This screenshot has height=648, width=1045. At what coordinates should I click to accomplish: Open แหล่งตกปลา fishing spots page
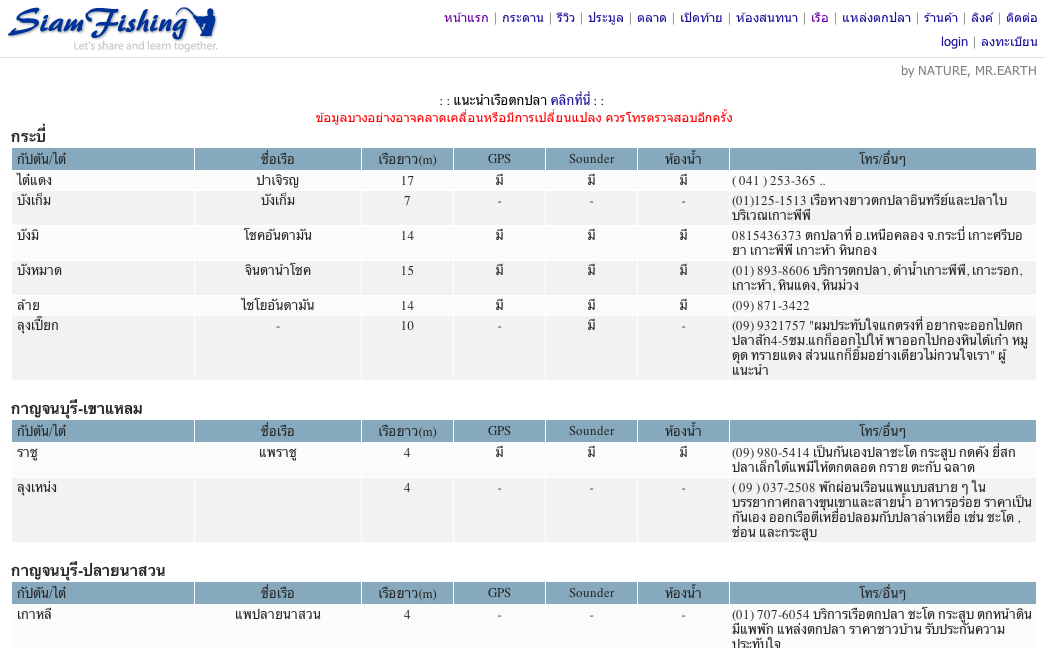coord(876,18)
